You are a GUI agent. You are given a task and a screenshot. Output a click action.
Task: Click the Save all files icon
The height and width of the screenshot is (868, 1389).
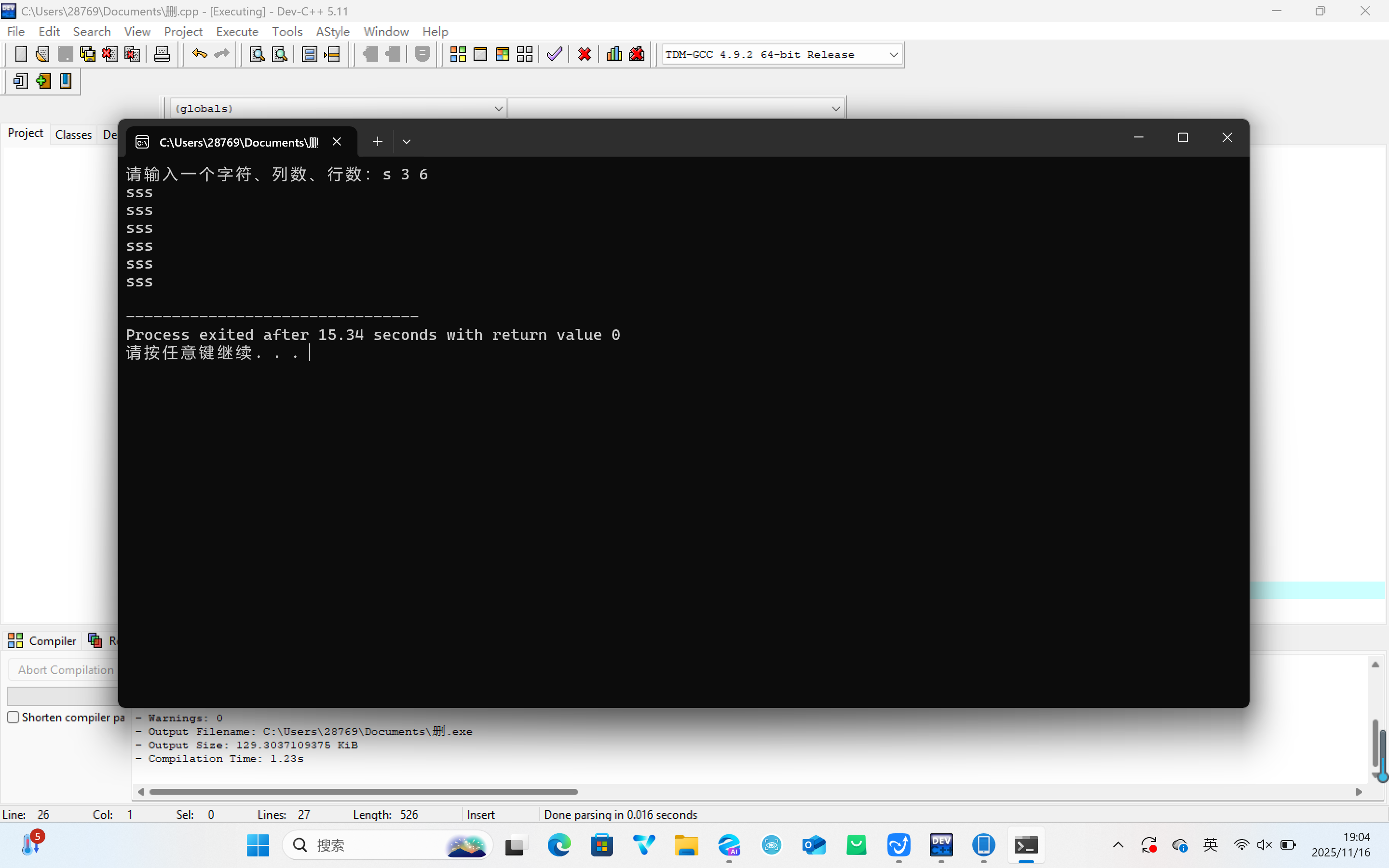tap(87, 54)
